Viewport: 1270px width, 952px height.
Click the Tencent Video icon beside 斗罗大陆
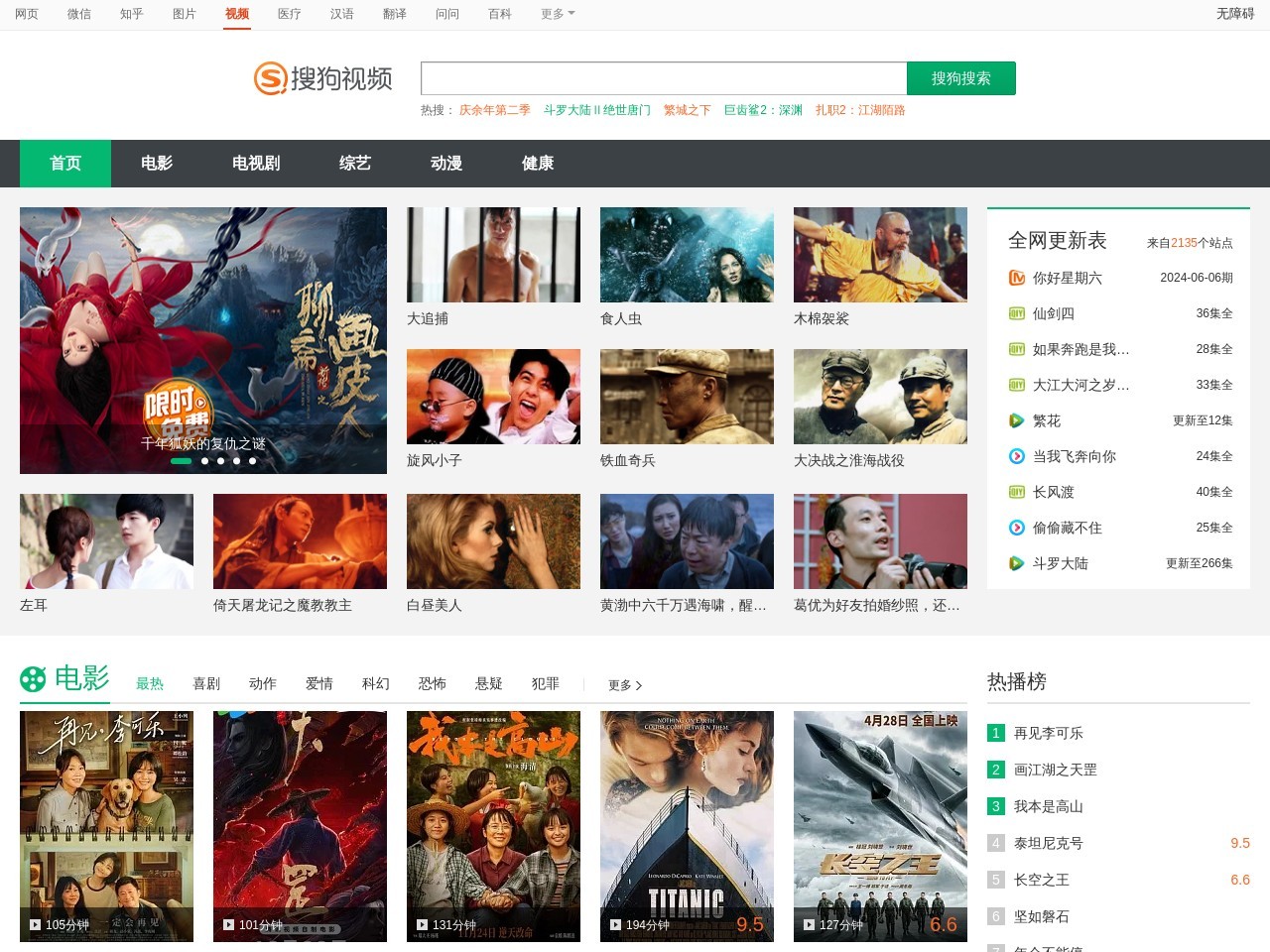pos(1017,563)
